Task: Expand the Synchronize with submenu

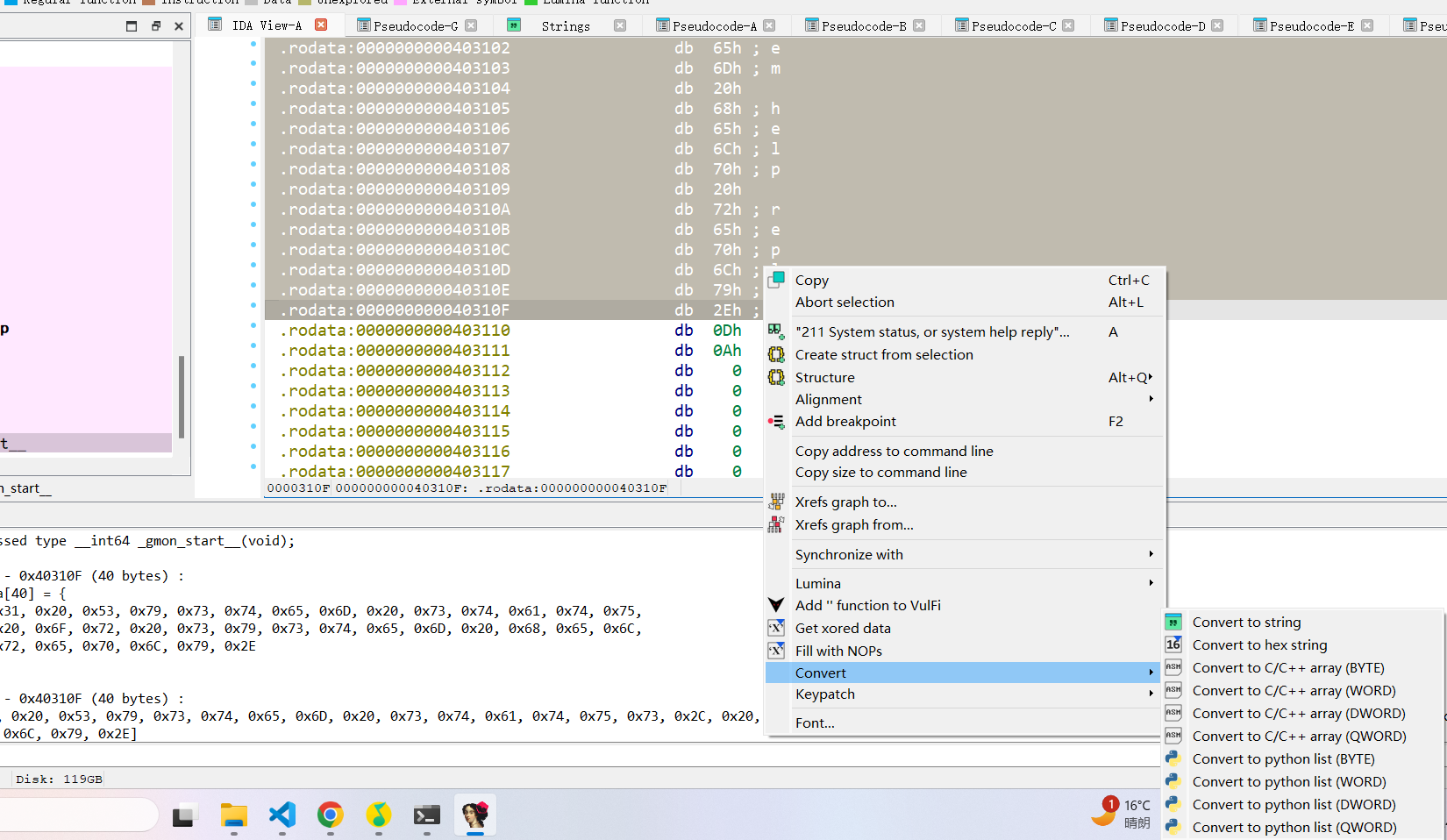Action: click(x=965, y=554)
